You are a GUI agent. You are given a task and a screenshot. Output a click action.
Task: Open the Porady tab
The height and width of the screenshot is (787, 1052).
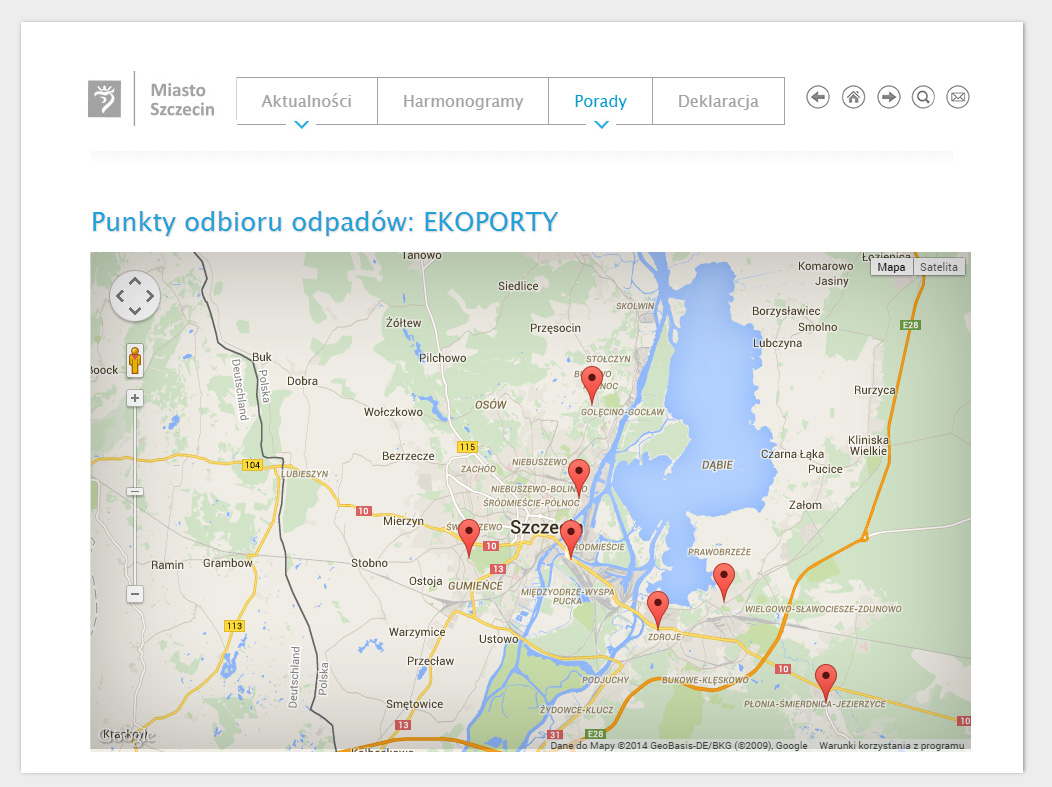click(x=600, y=101)
